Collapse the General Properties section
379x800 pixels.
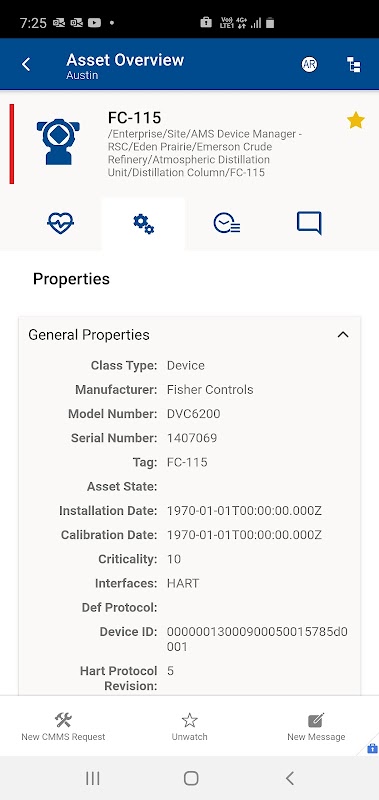tap(343, 335)
